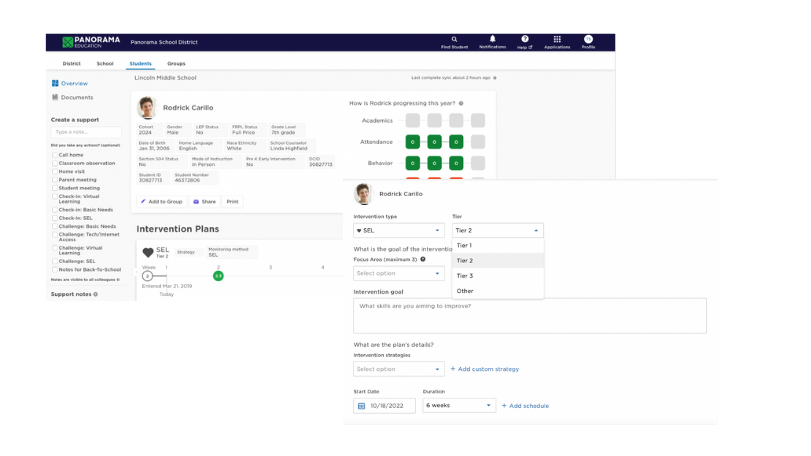Check the Student meeting checkbox
The height and width of the screenshot is (456, 811).
pos(55,188)
